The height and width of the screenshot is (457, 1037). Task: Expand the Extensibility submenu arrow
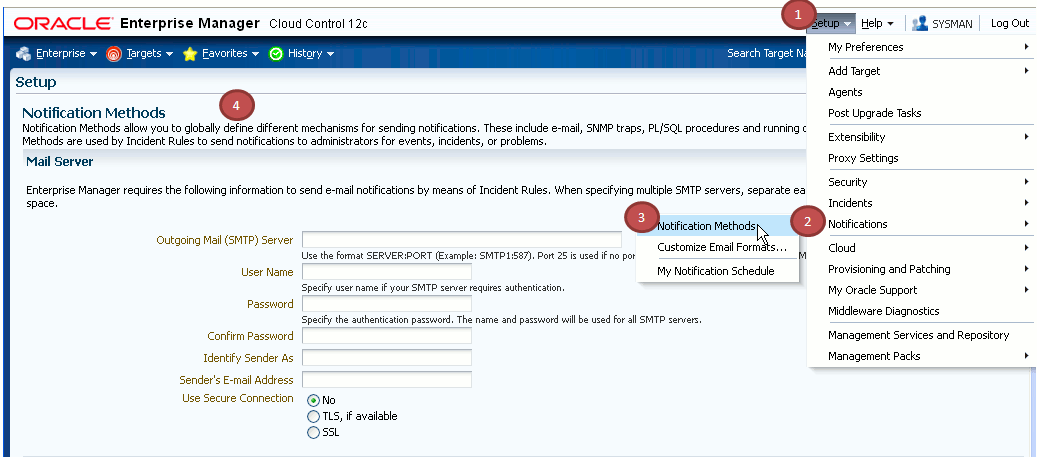[x=1026, y=137]
